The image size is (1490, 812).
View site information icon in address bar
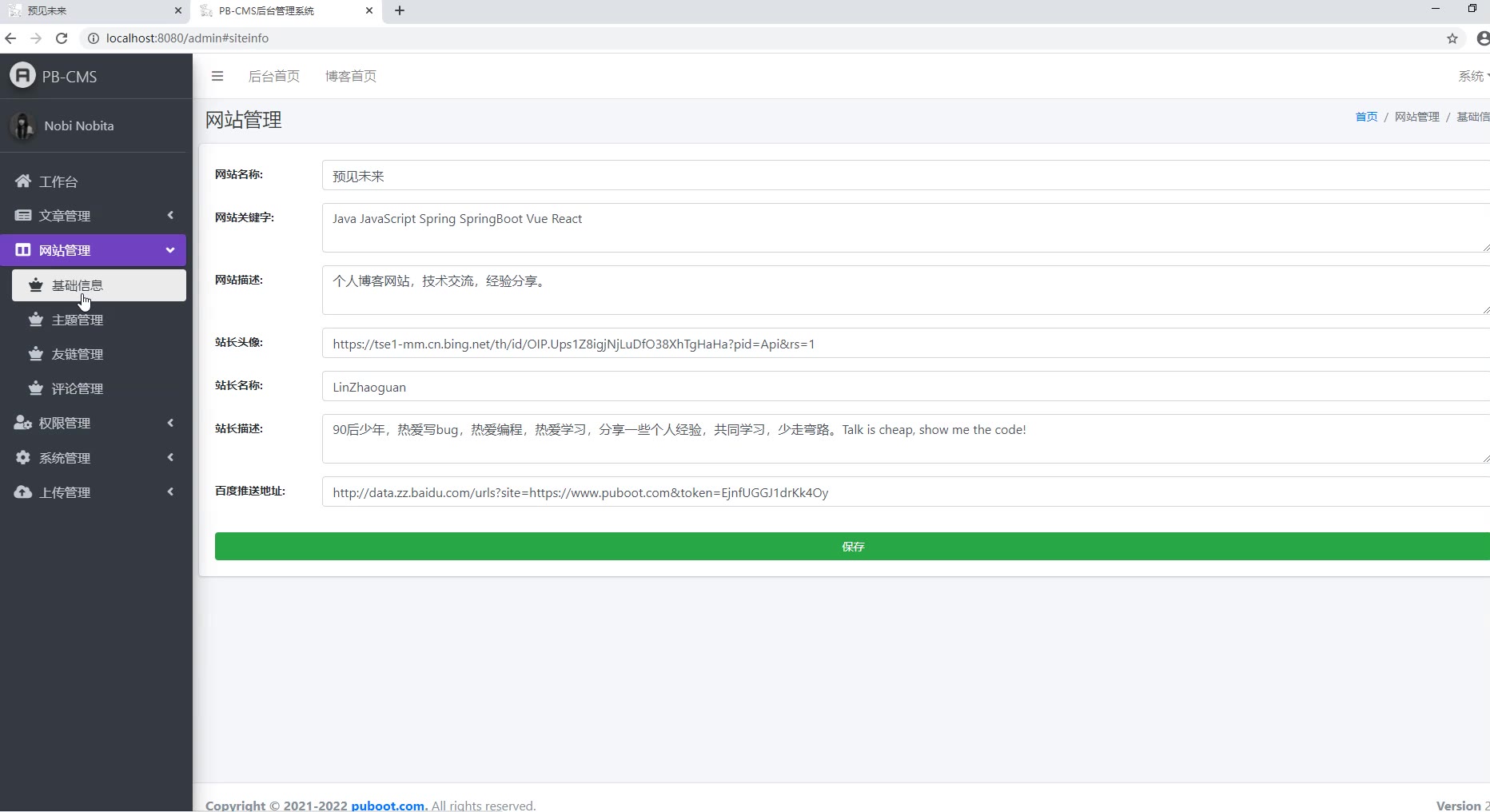click(93, 38)
